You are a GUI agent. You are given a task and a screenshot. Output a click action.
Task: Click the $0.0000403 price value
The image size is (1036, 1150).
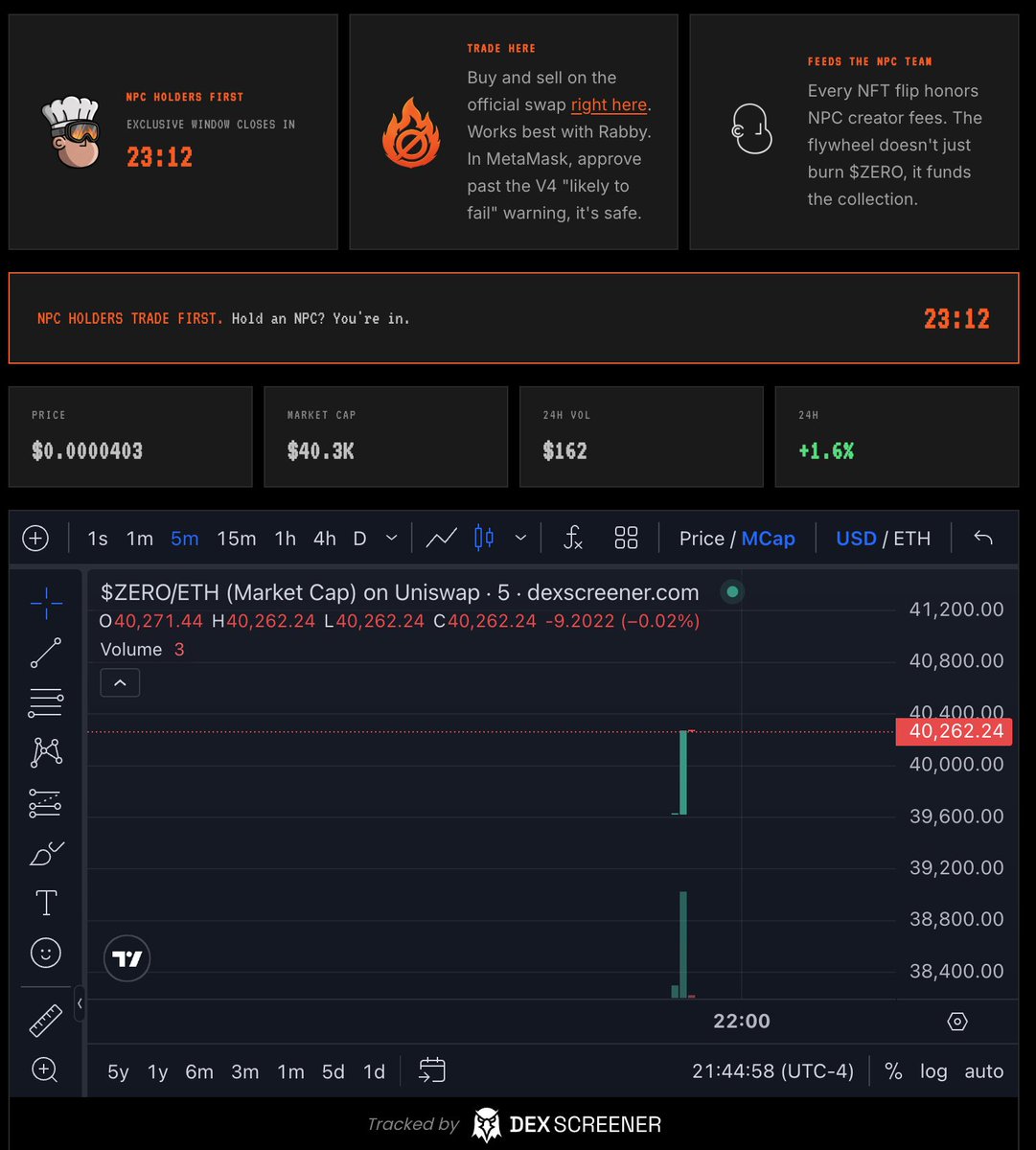[87, 451]
